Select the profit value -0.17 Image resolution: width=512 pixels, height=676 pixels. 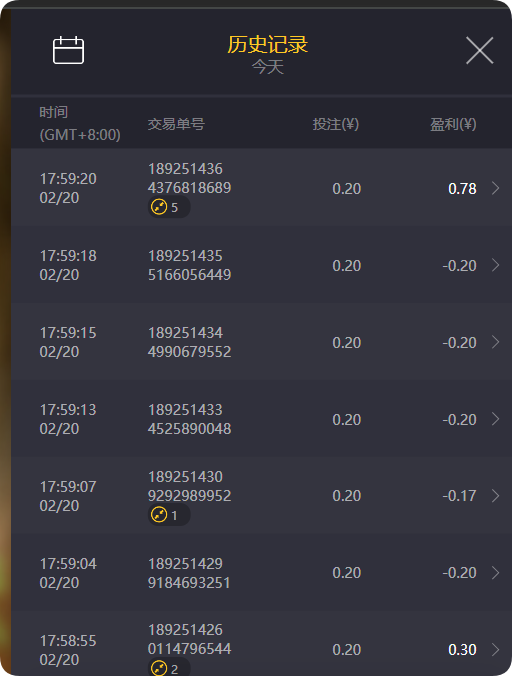(459, 496)
